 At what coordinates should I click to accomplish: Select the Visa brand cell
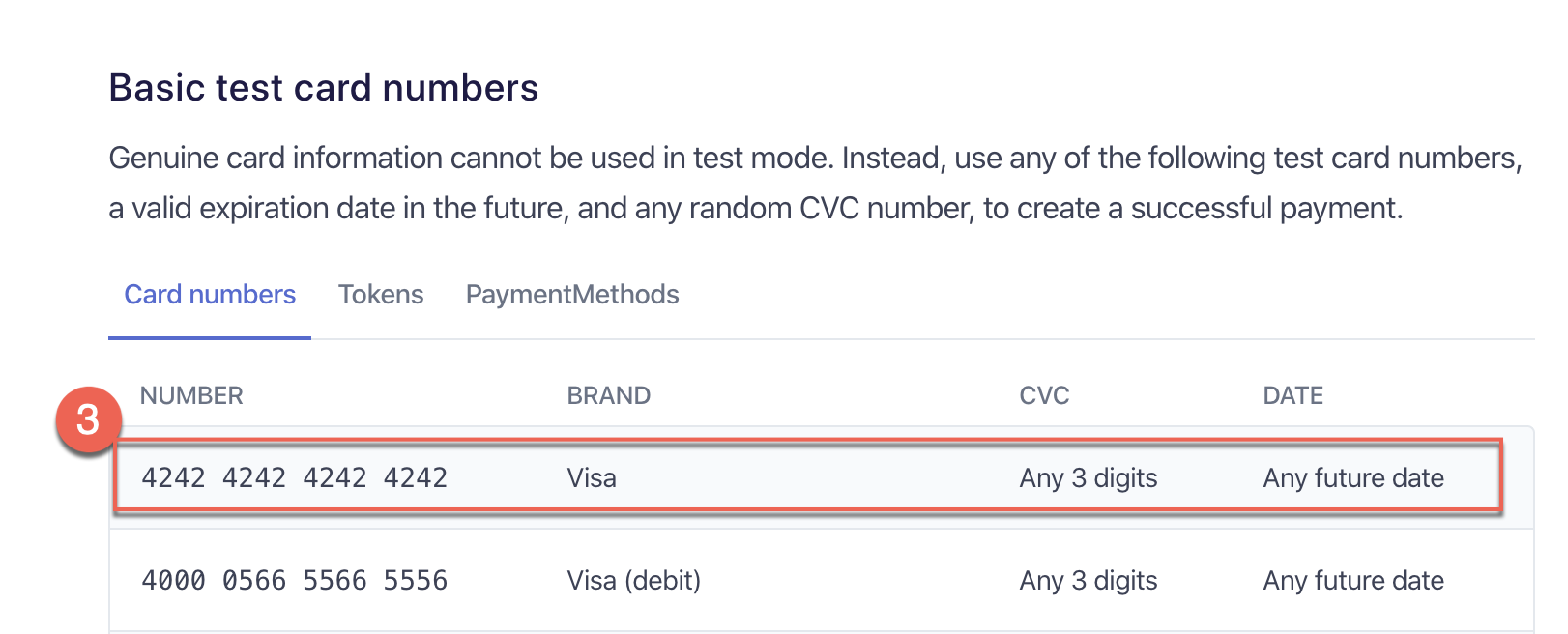592,478
